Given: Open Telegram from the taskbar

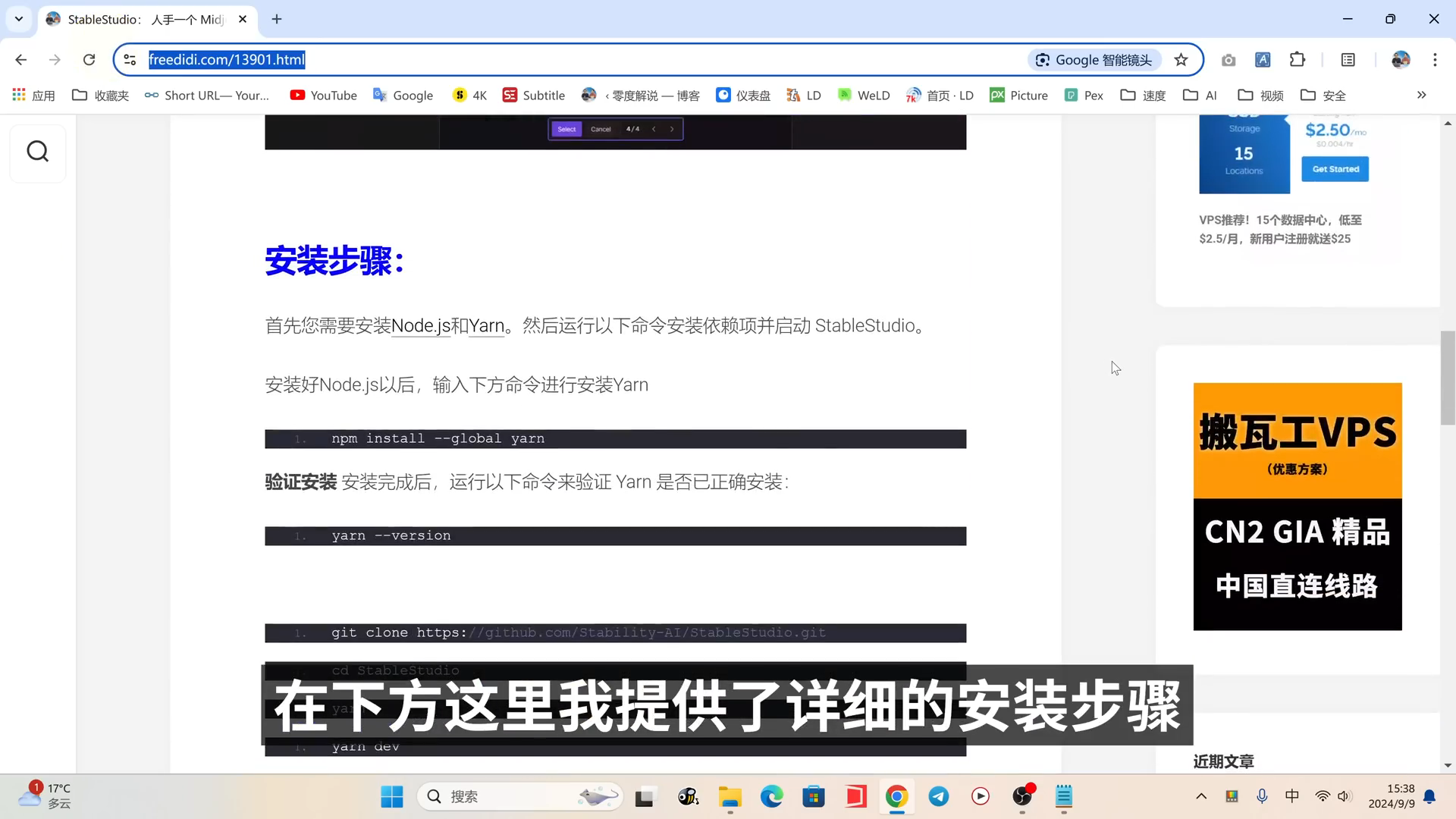Looking at the screenshot, I should coord(939,796).
